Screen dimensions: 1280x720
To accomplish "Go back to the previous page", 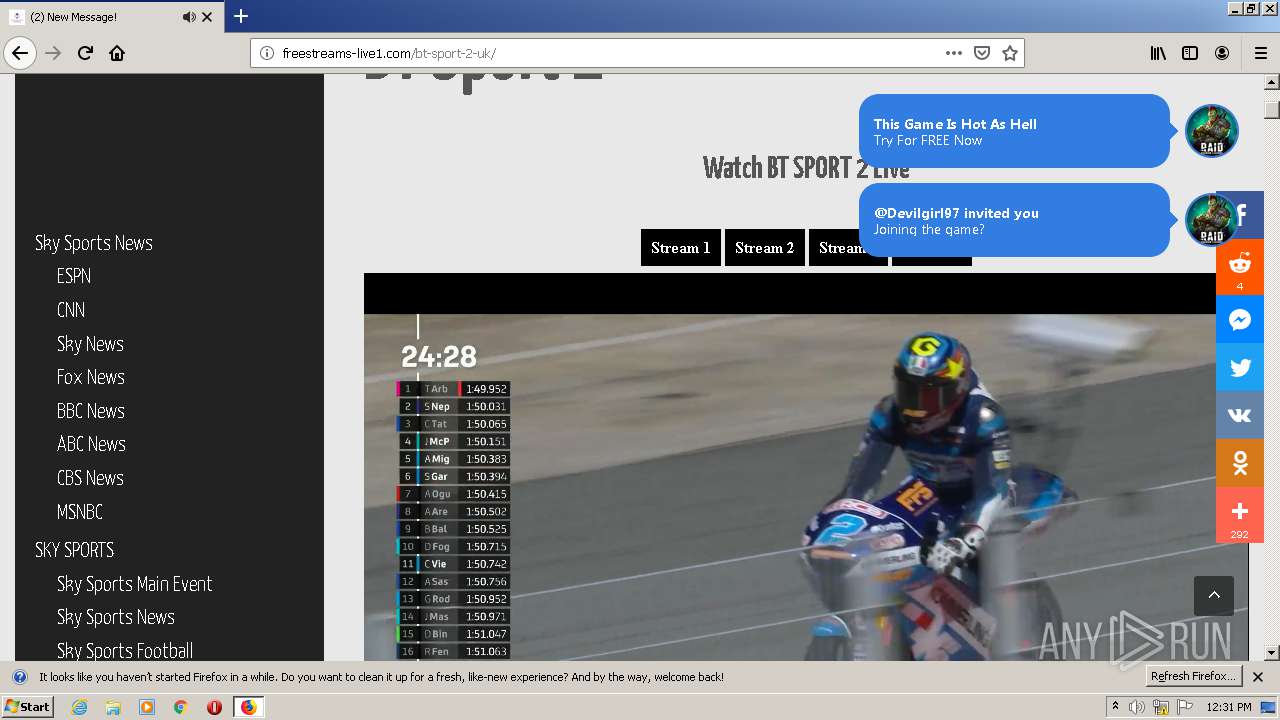I will (x=20, y=53).
